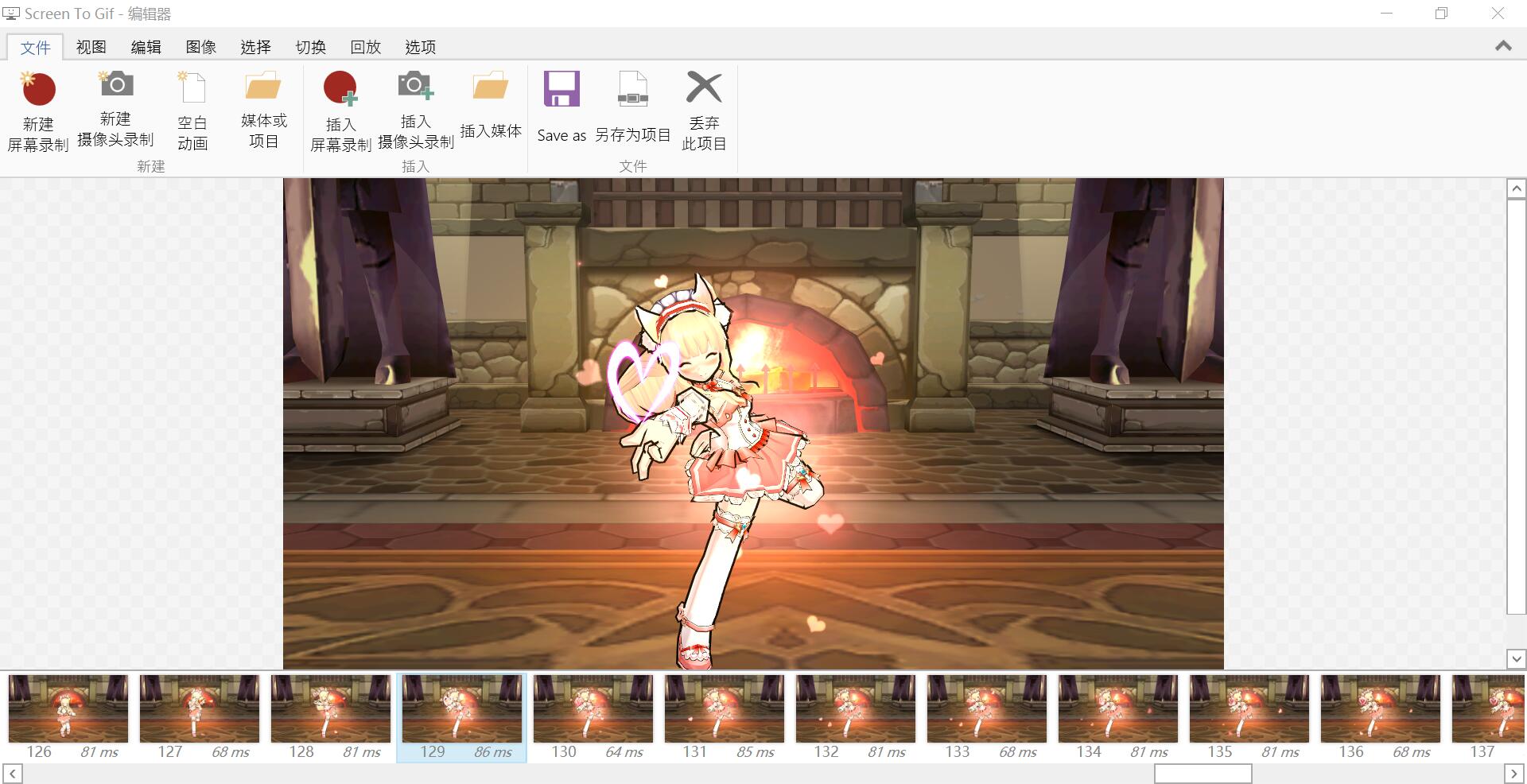Discard this project (丢弃此项目)
The width and height of the screenshot is (1527, 784).
coord(704,111)
